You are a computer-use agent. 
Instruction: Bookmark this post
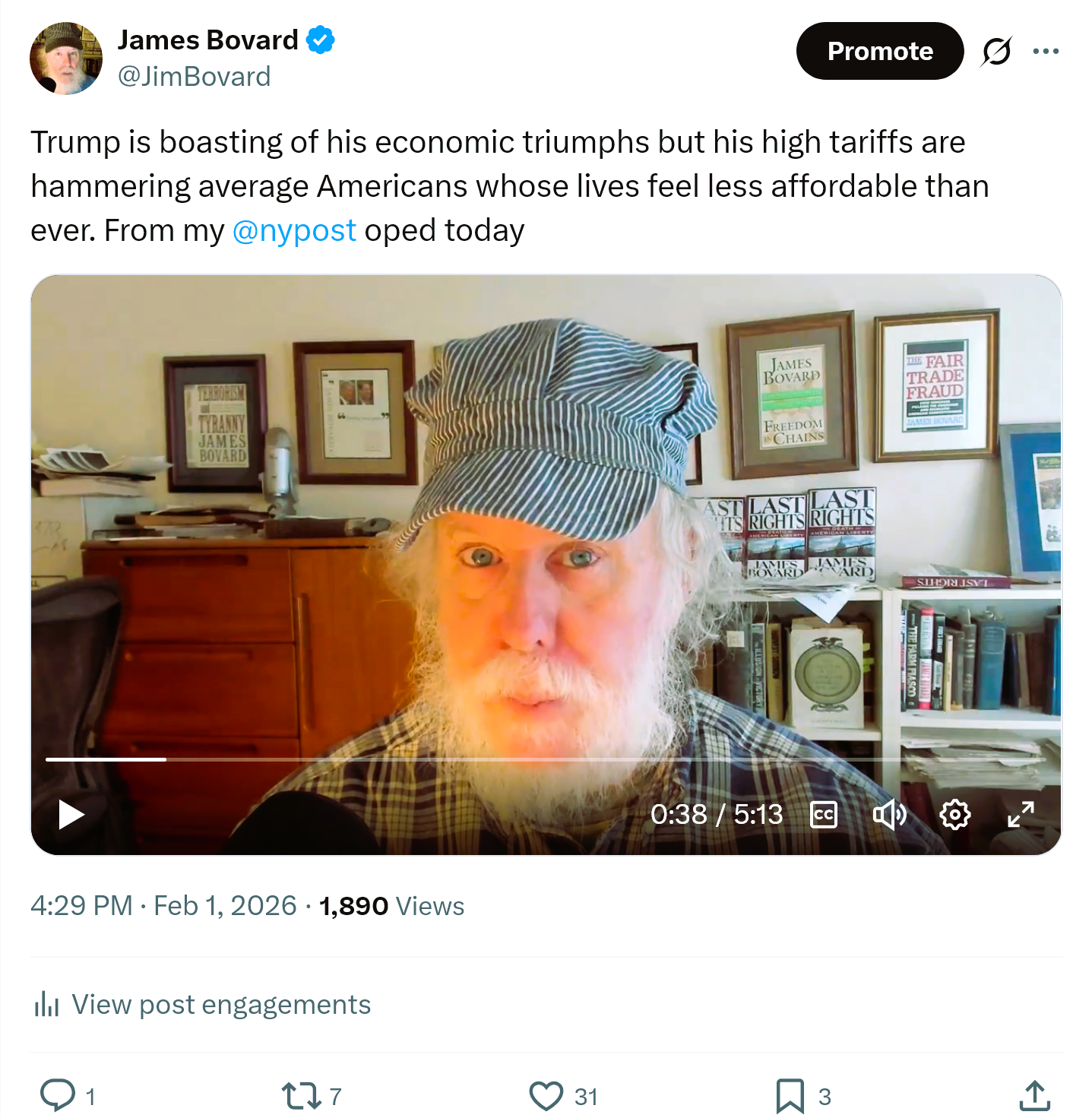point(790,1095)
